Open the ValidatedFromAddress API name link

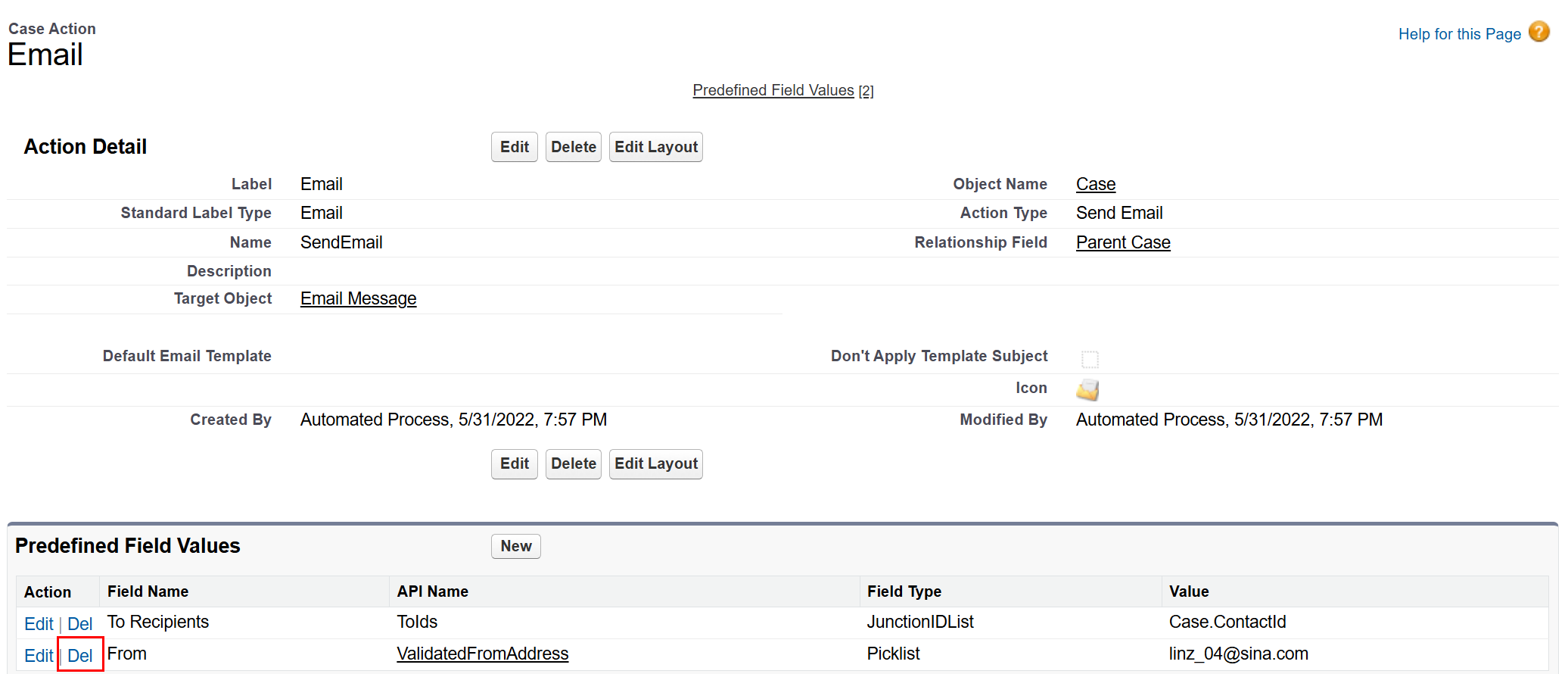coord(482,654)
